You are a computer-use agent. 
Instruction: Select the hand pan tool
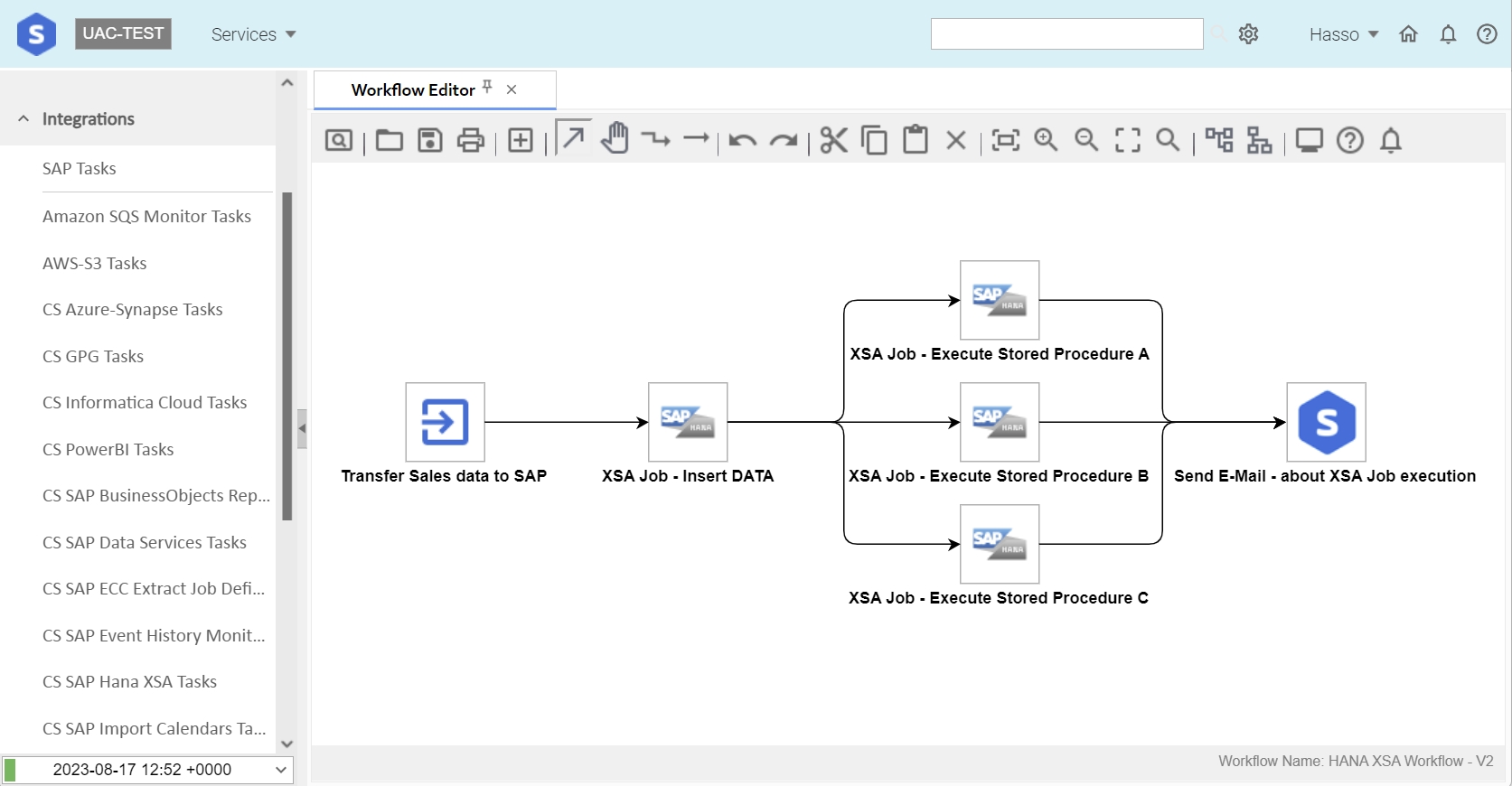click(x=615, y=137)
